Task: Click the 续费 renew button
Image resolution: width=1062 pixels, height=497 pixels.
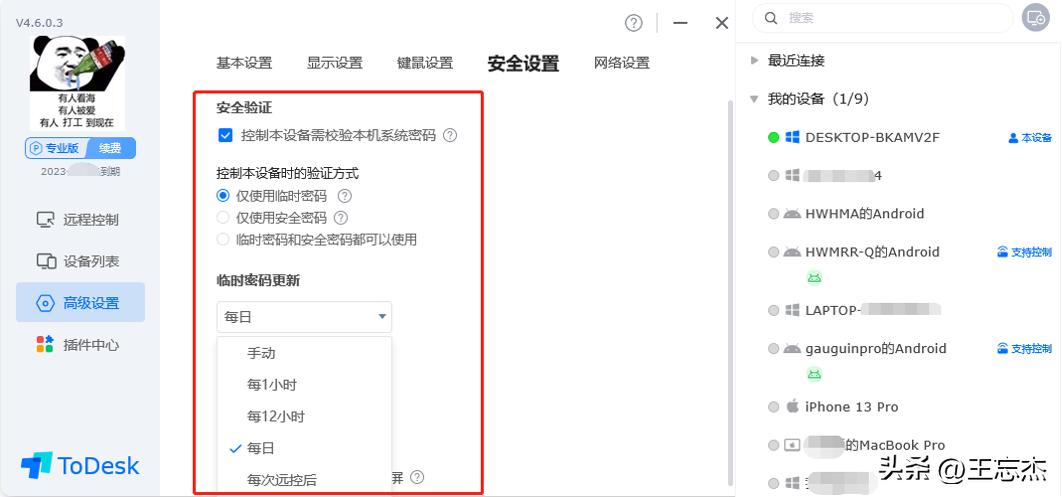Action: [x=109, y=148]
